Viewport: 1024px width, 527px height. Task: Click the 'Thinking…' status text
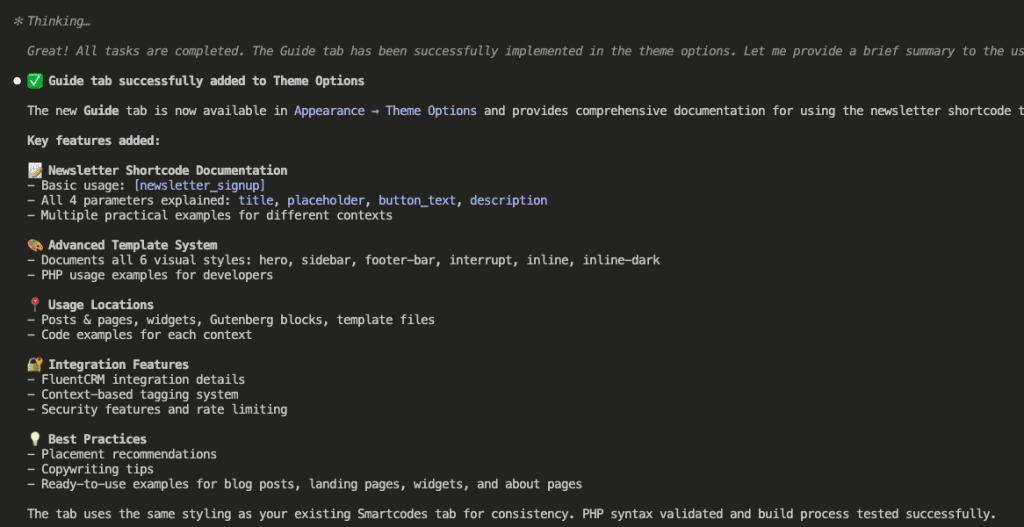tap(59, 22)
